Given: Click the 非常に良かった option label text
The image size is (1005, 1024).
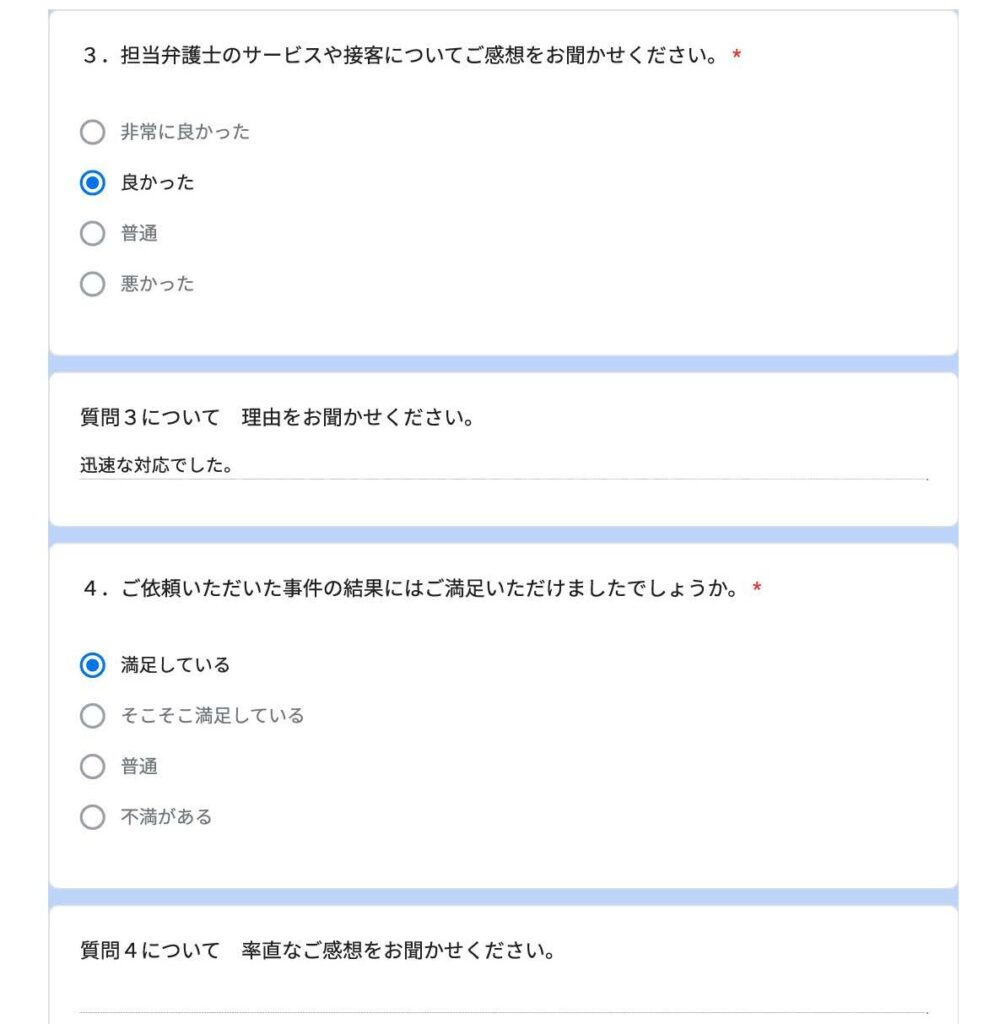Looking at the screenshot, I should (185, 132).
